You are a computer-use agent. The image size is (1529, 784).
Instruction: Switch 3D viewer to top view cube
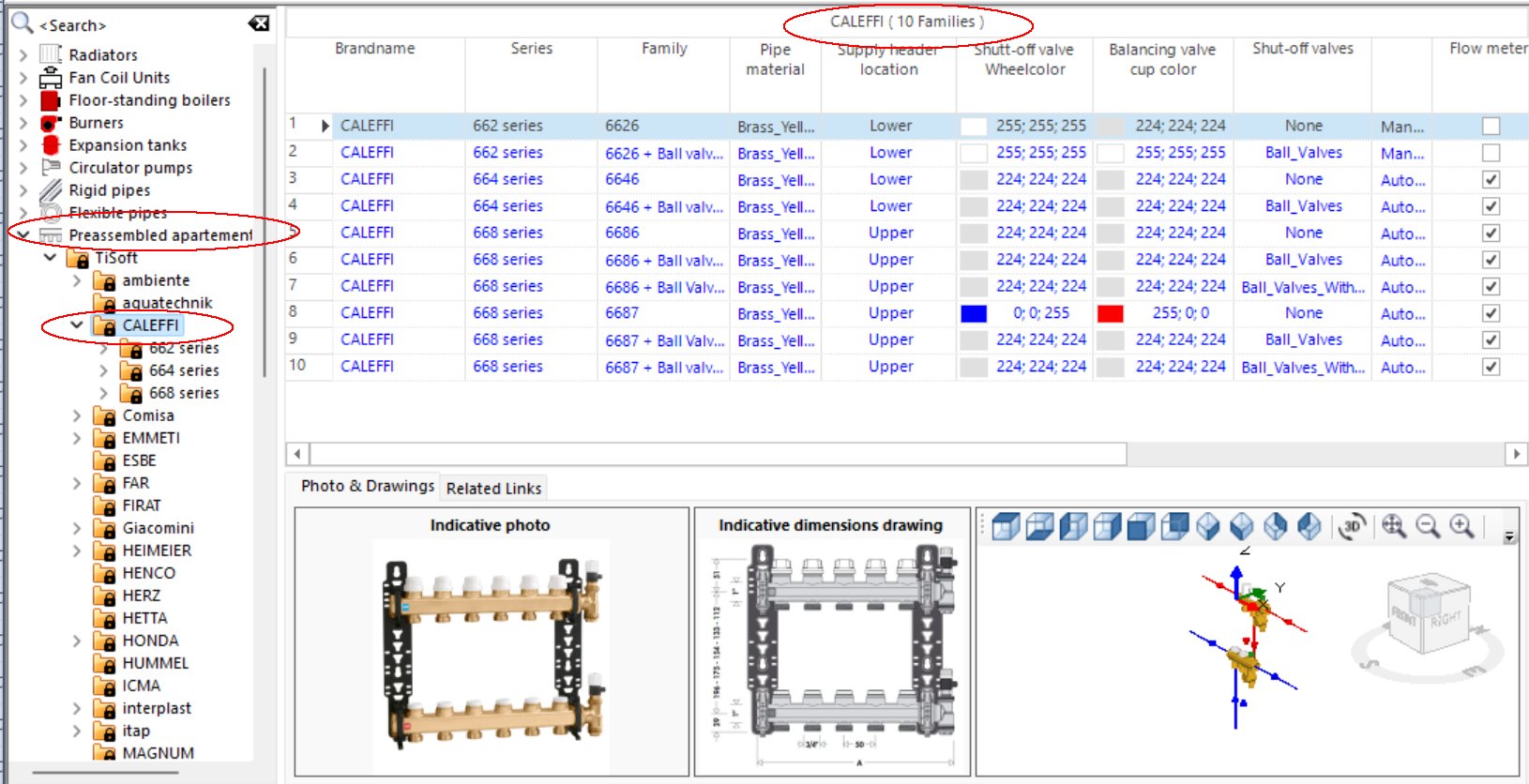pos(1006,527)
